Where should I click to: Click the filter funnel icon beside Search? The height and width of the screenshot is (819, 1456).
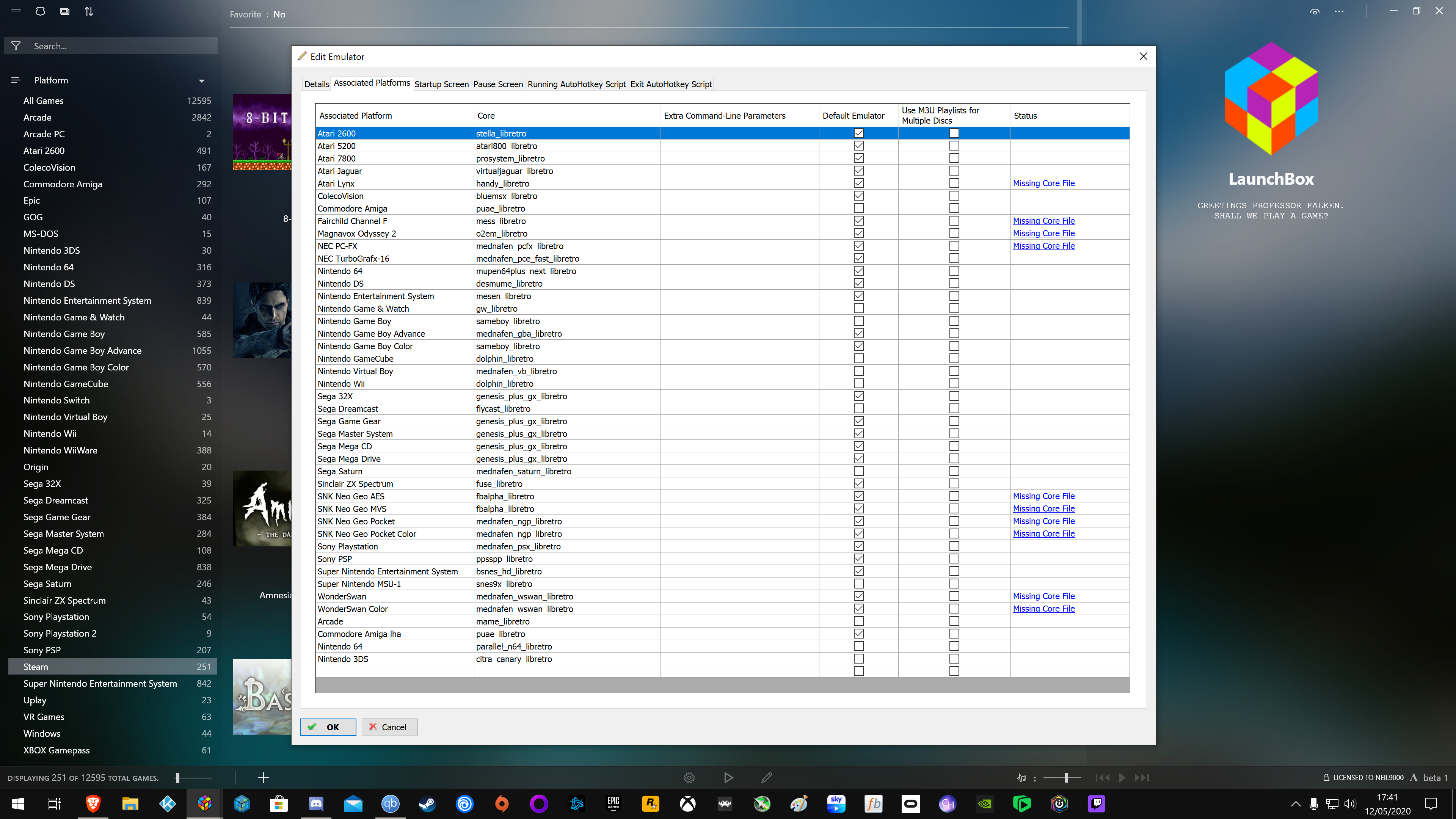16,46
